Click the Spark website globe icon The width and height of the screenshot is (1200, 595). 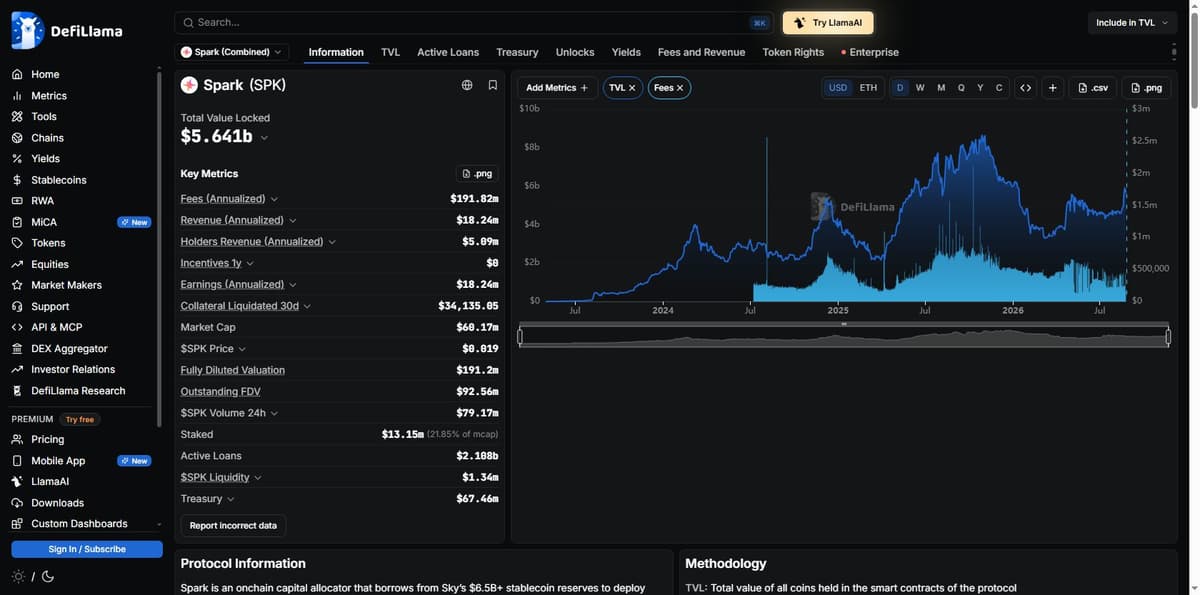pos(467,85)
